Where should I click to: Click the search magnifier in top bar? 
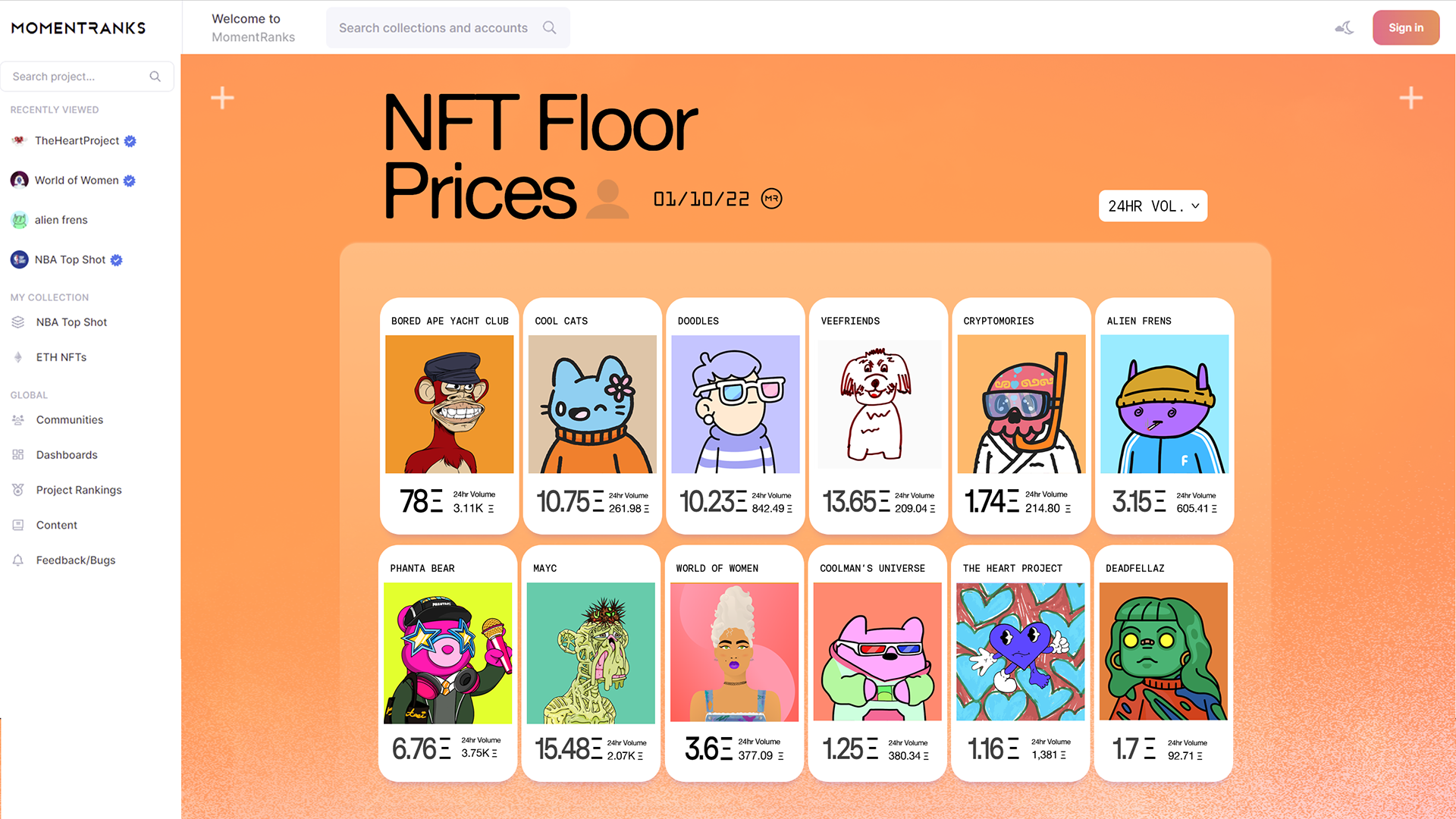click(550, 28)
